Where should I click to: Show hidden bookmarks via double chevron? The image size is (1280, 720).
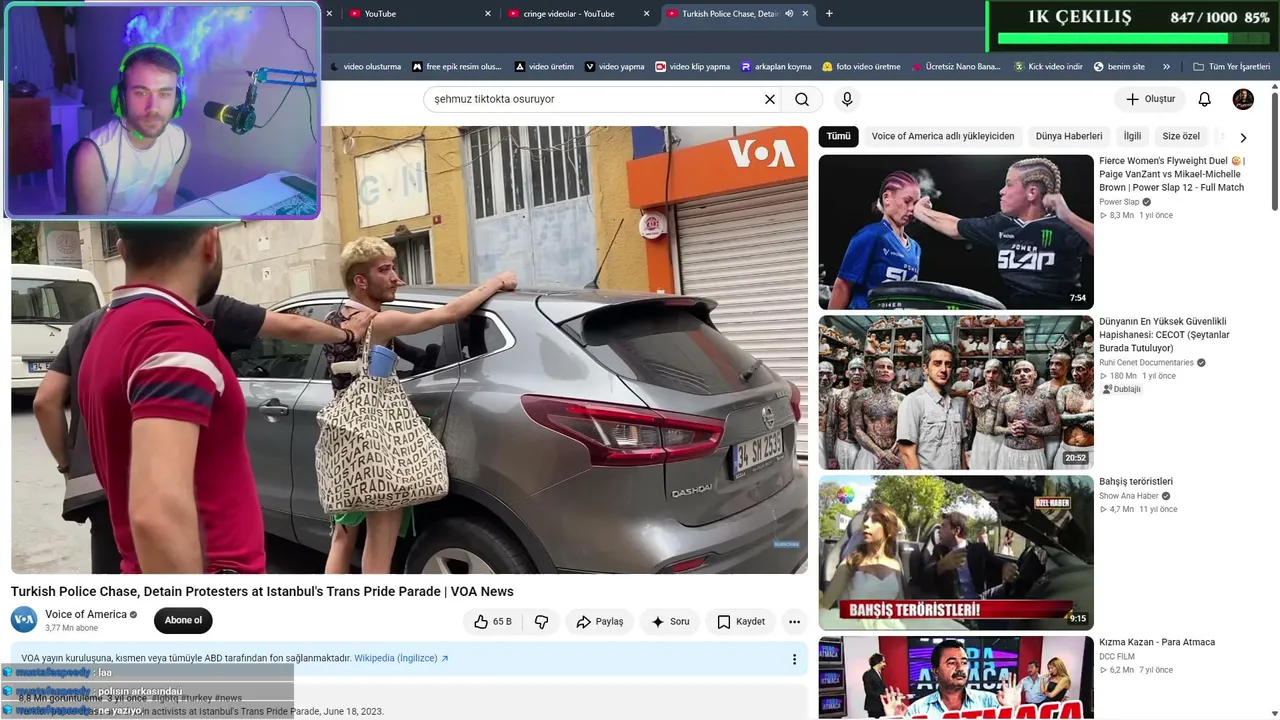[1166, 67]
